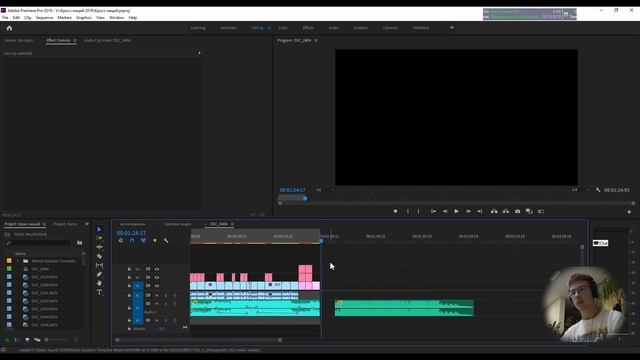This screenshot has width=640, height=360.
Task: Switch to Effects workspace tab
Action: point(308,28)
